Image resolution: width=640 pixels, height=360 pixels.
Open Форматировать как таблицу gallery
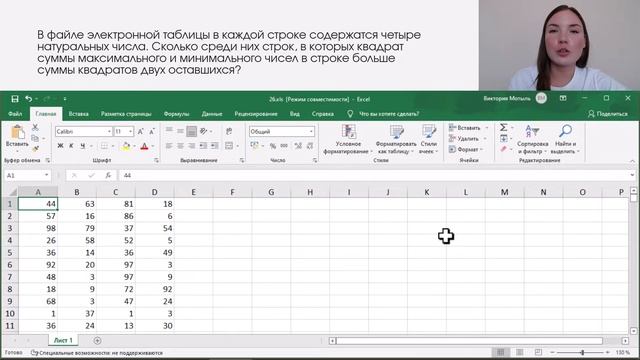(x=396, y=140)
